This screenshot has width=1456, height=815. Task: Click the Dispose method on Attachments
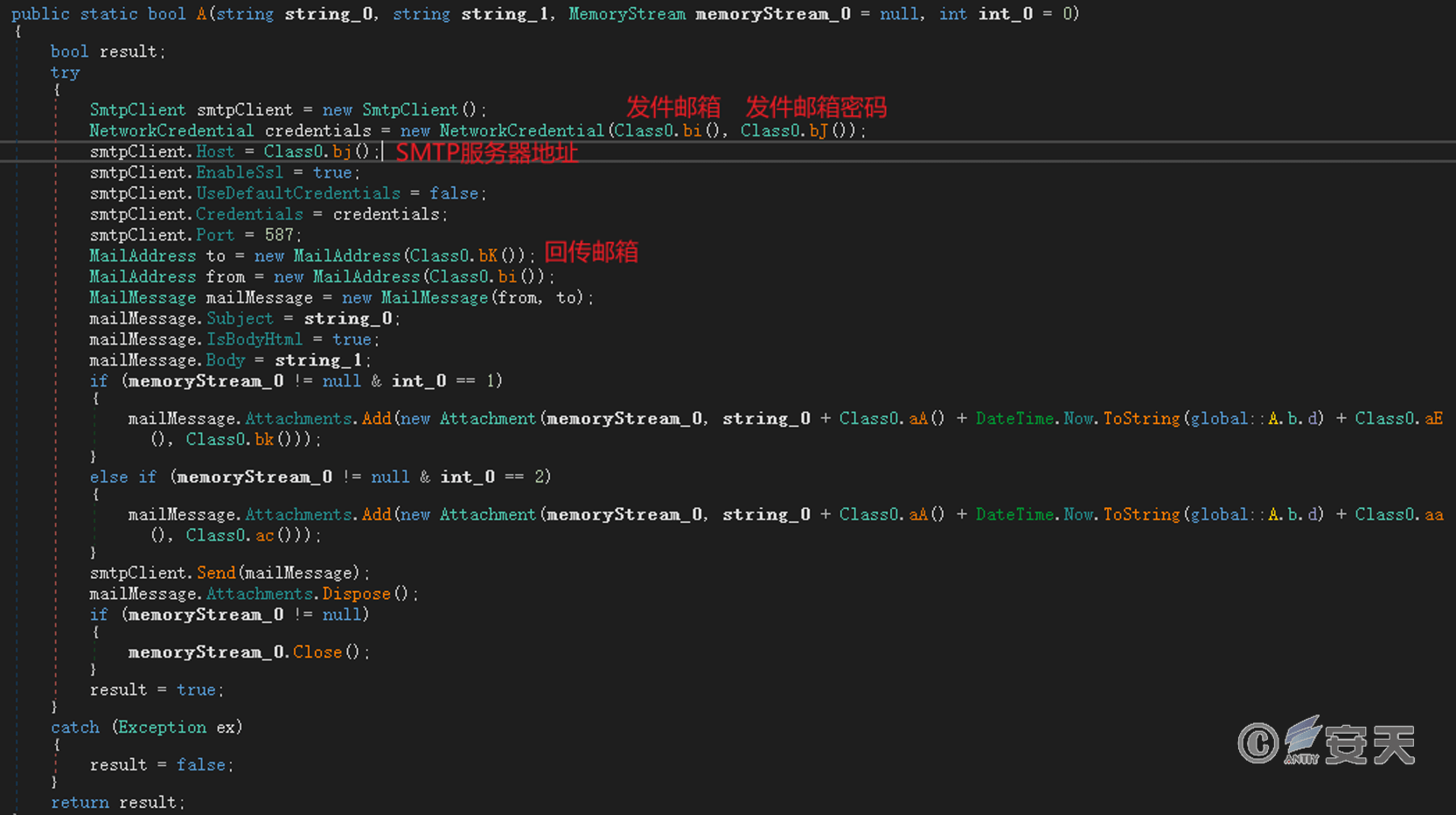pos(356,595)
